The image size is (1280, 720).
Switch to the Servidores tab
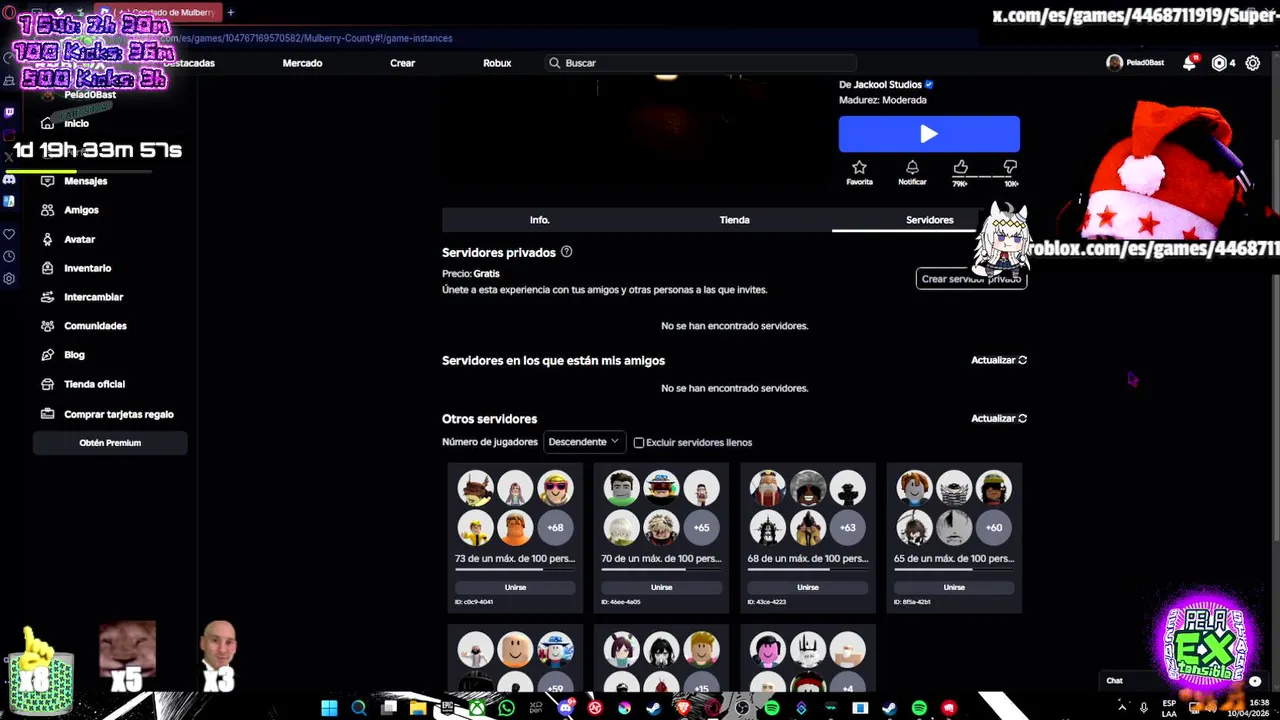[929, 220]
